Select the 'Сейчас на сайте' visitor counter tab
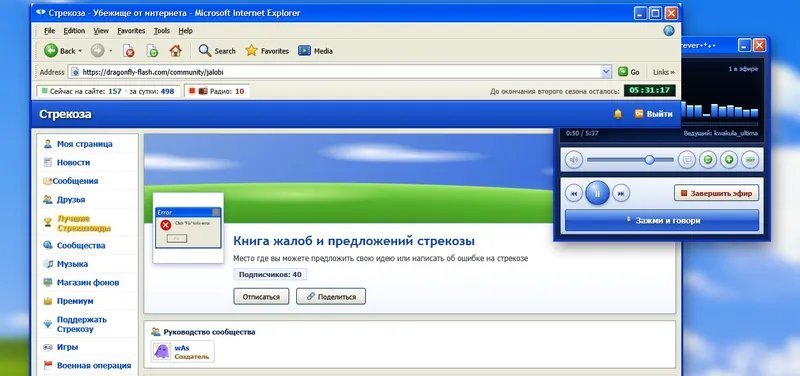Viewport: 800px width, 376px height. (x=108, y=91)
